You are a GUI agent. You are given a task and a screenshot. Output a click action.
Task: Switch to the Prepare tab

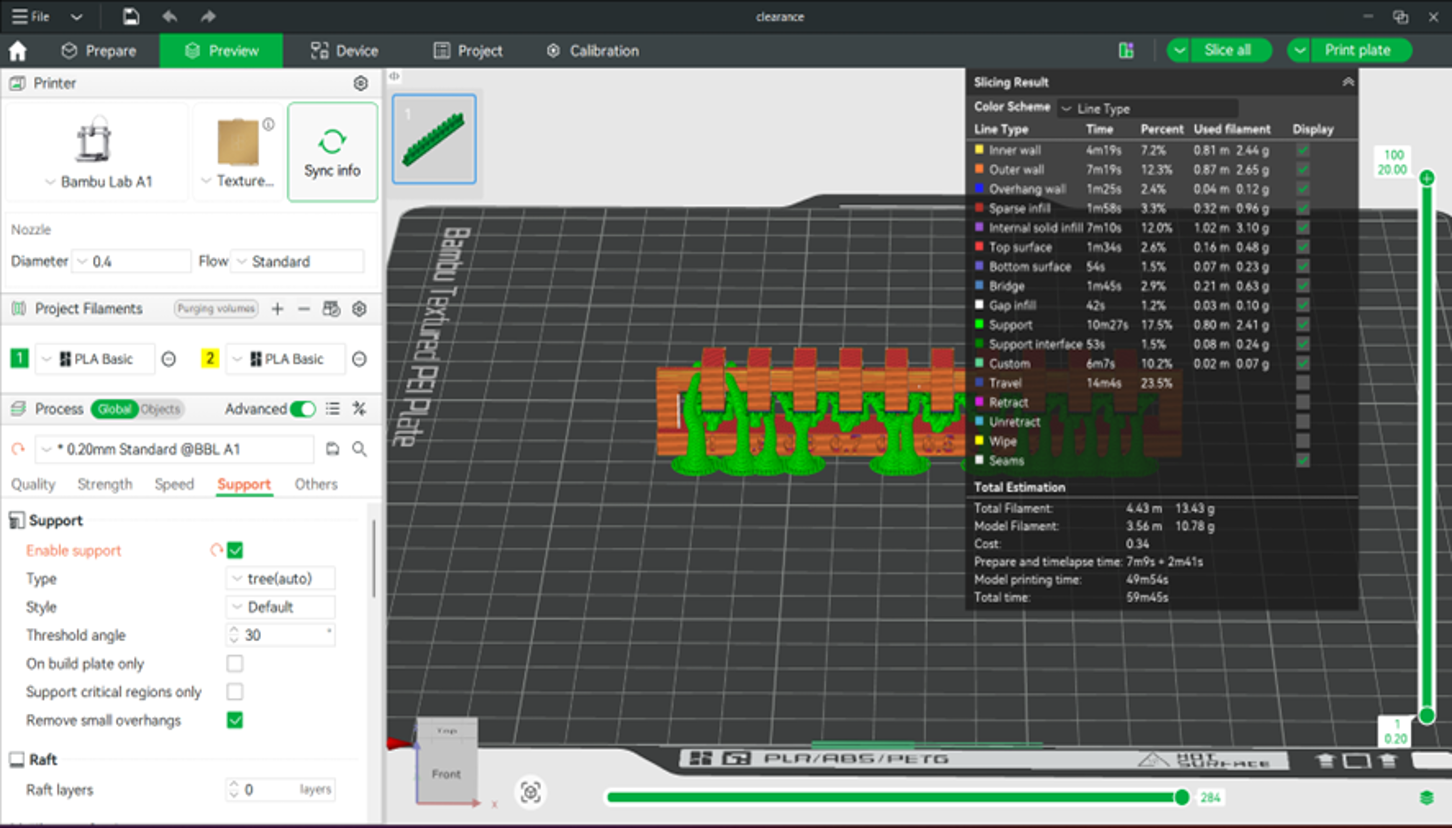pos(99,51)
